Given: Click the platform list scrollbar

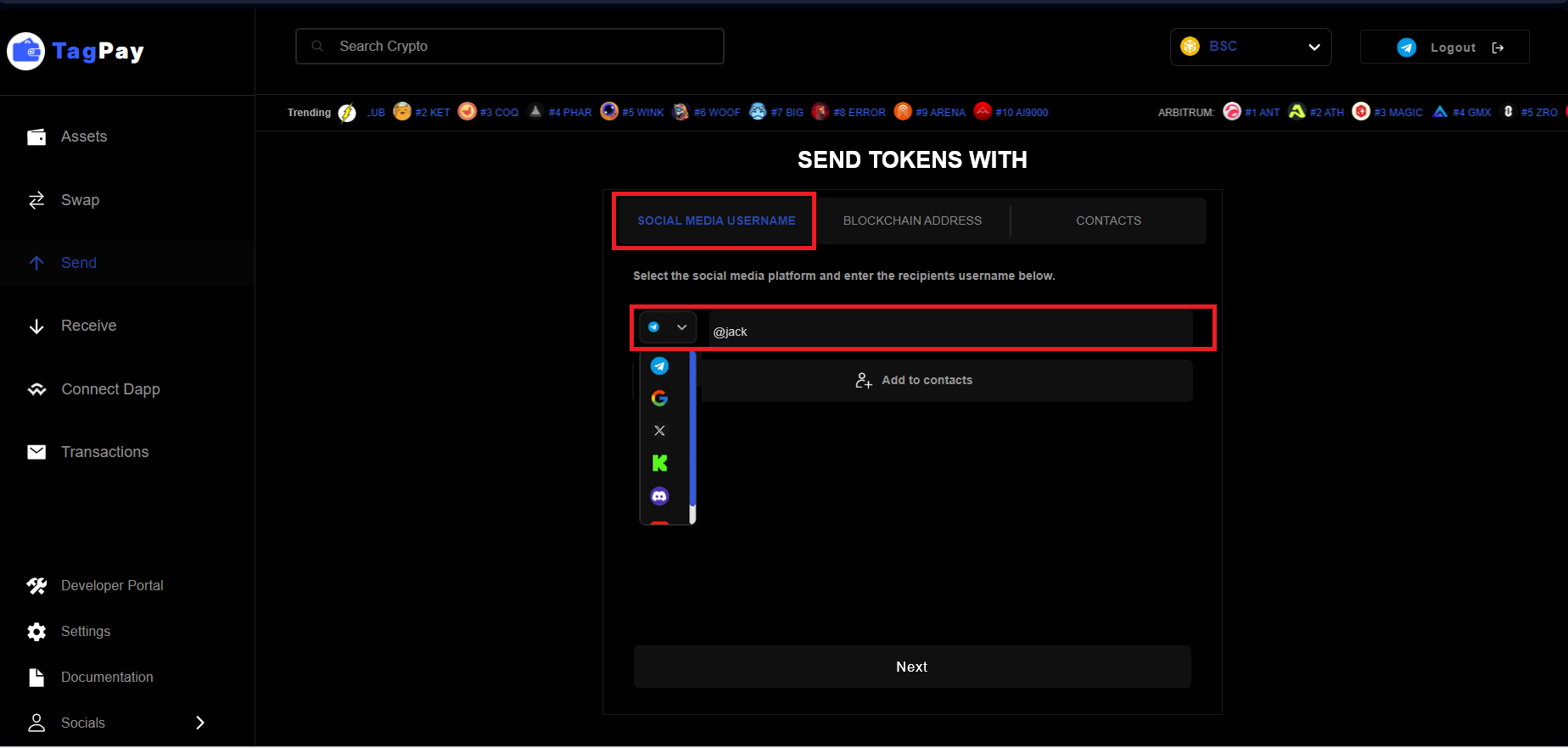Looking at the screenshot, I should [x=692, y=433].
